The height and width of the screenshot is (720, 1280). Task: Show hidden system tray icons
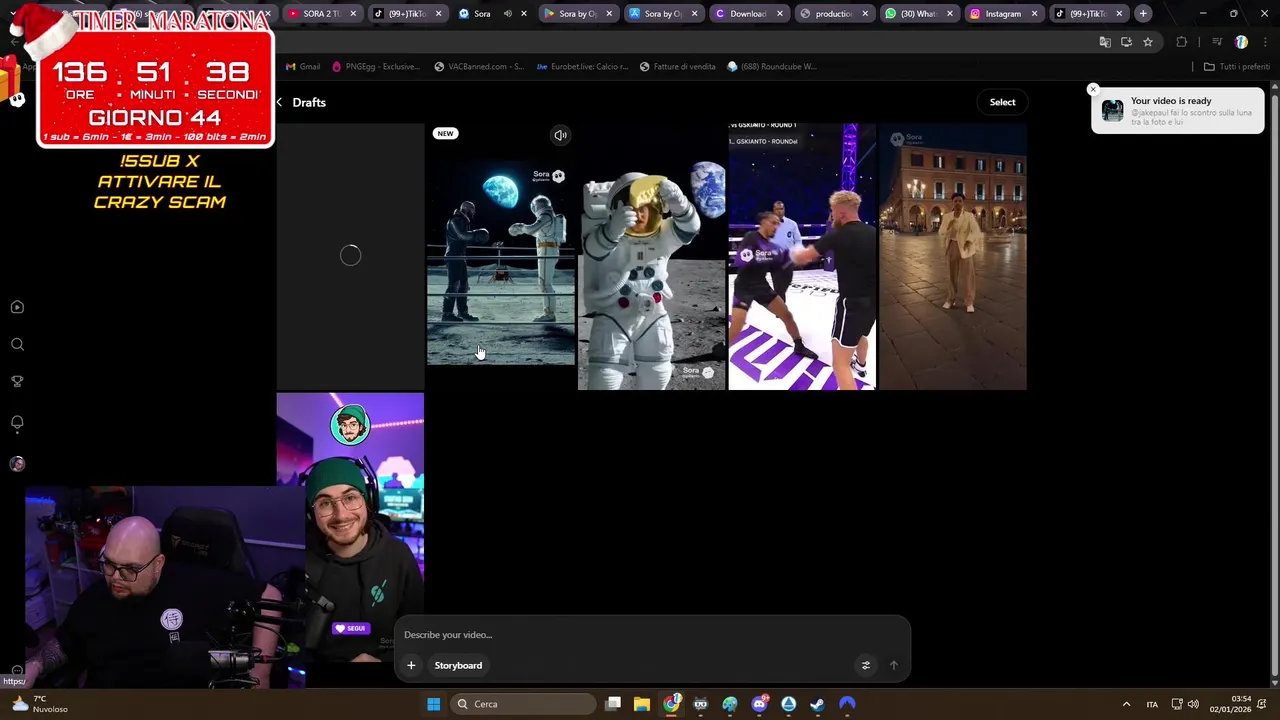1126,704
